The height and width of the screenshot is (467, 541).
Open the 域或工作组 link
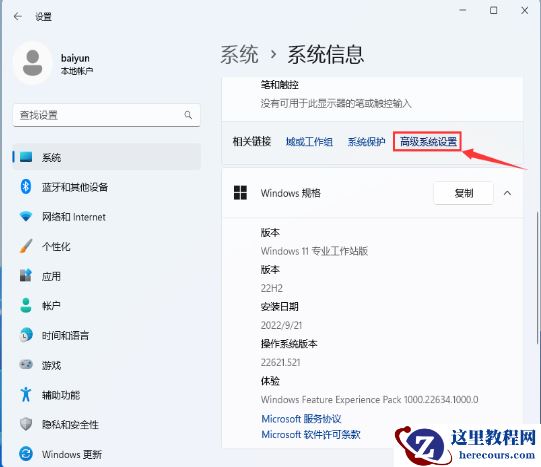coord(309,141)
